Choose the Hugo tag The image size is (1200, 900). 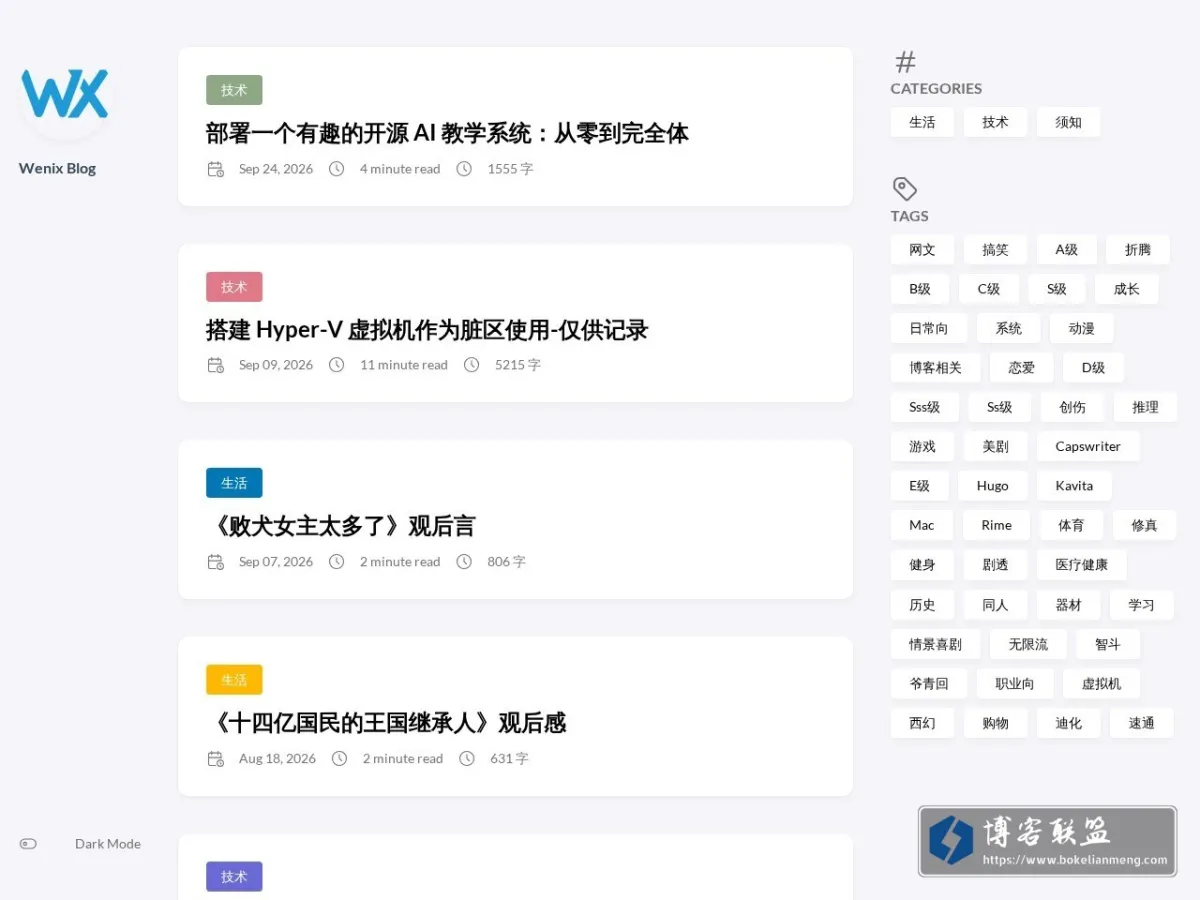993,486
